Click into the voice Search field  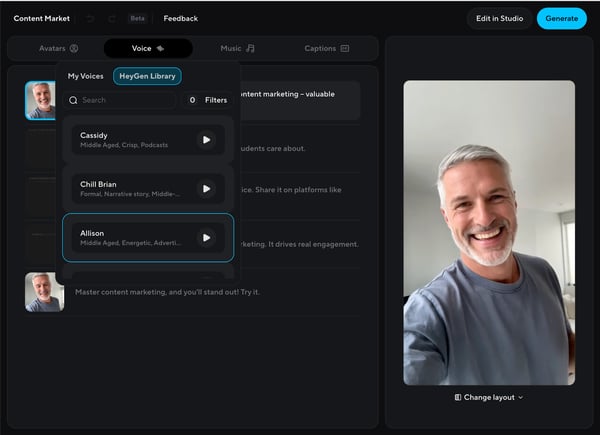click(125, 100)
